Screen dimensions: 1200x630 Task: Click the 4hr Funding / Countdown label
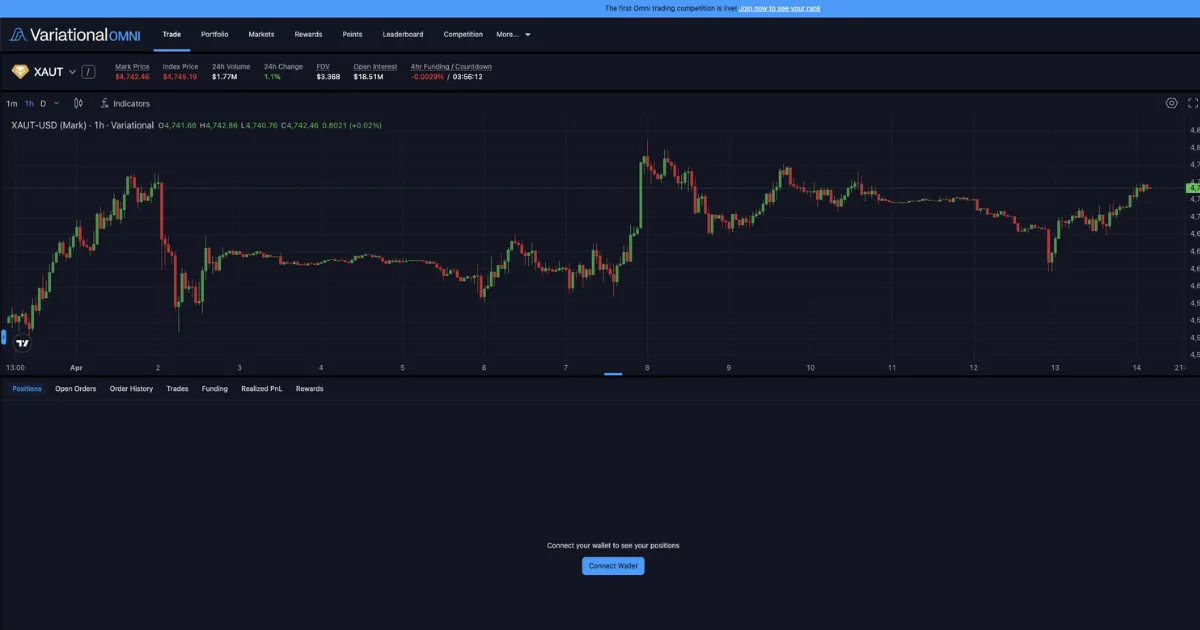tap(451, 67)
